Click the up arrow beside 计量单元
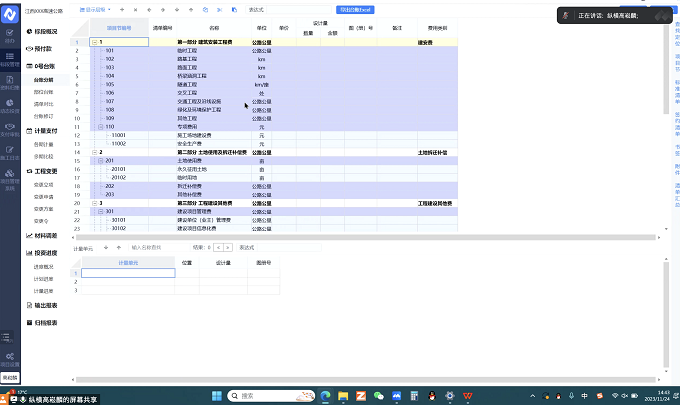The width and height of the screenshot is (680, 405). [x=120, y=246]
